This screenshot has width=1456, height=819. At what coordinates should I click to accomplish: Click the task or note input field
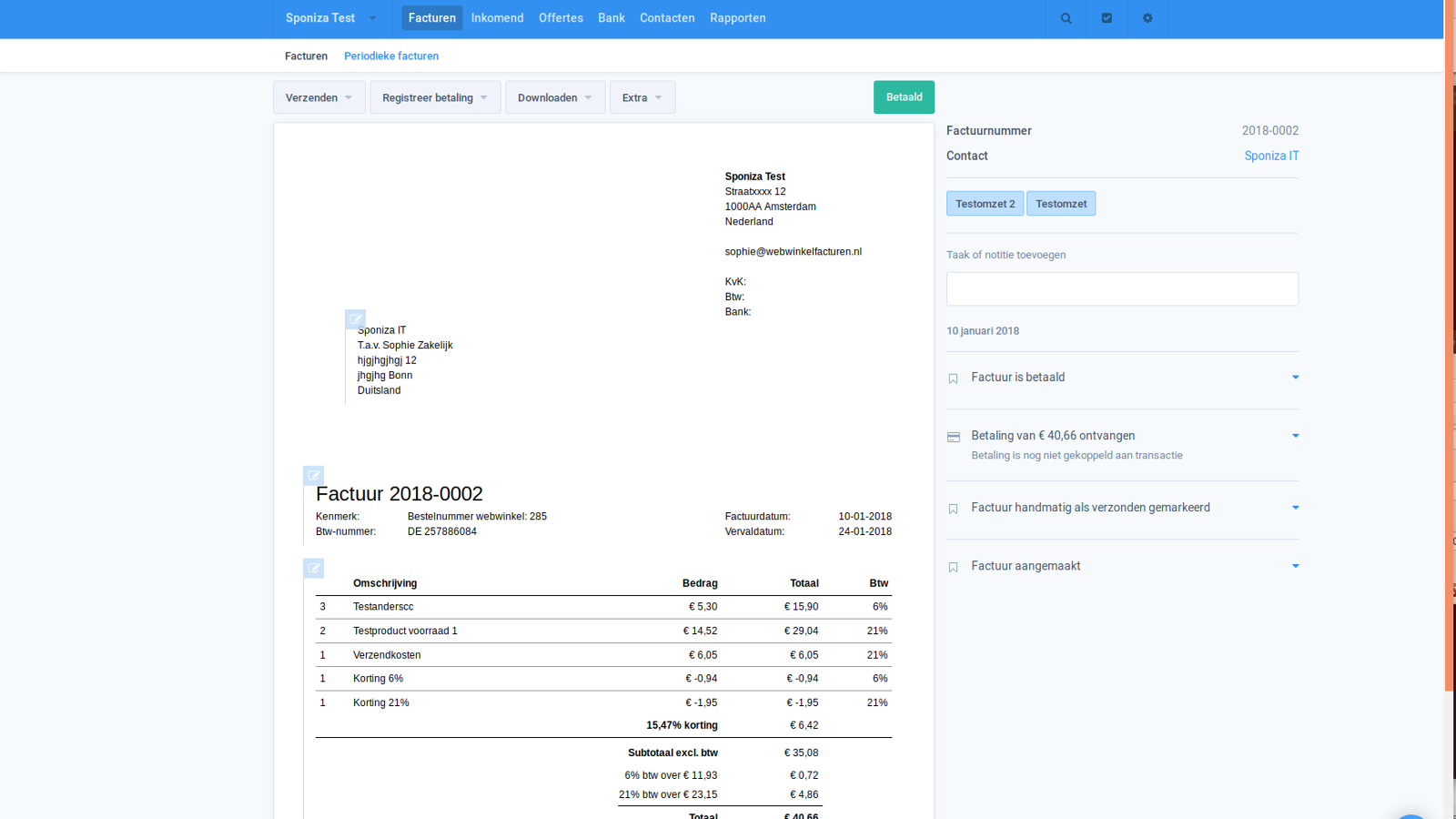(x=1122, y=289)
